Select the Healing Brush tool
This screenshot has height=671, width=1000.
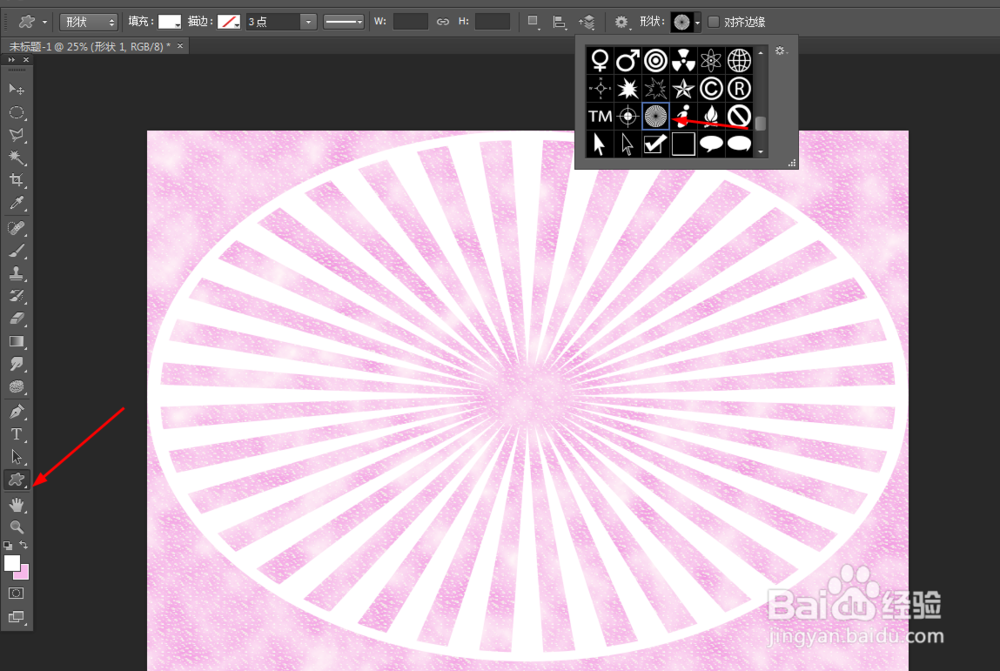click(x=17, y=228)
